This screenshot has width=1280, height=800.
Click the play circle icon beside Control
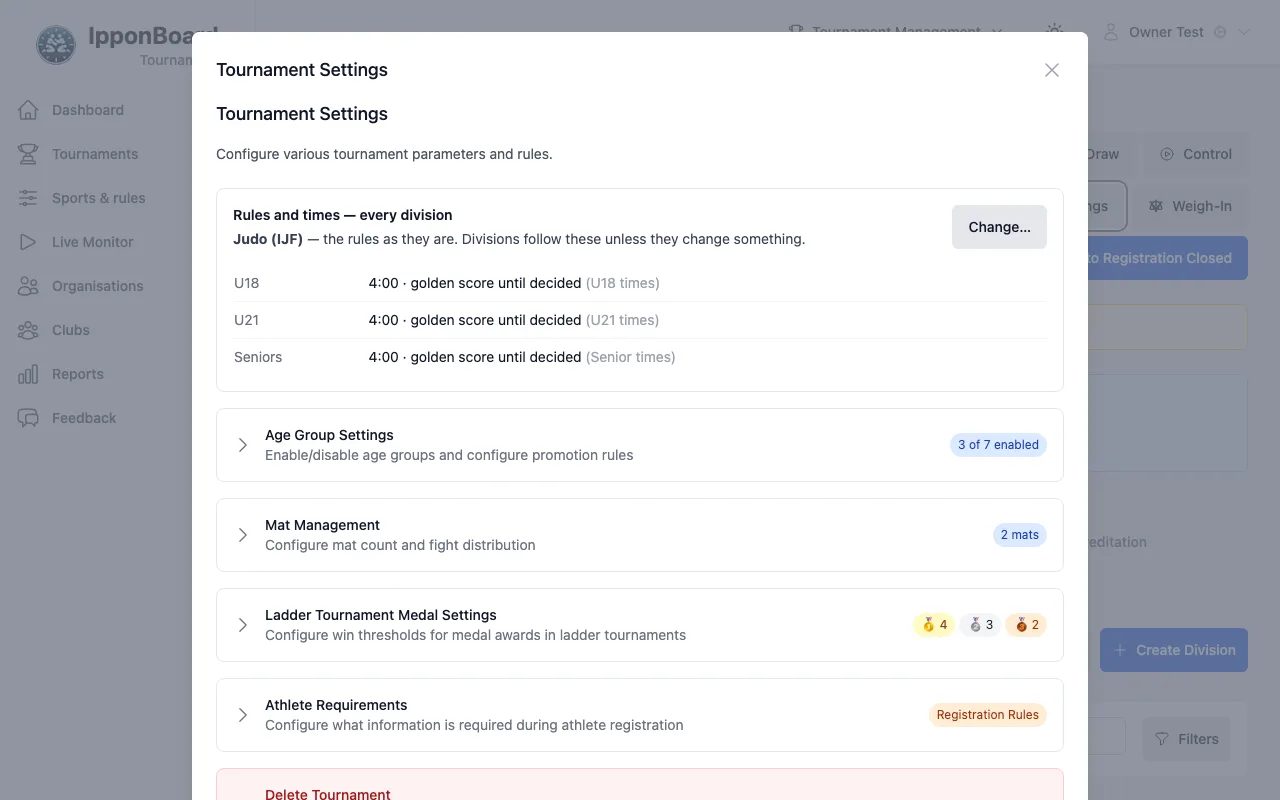click(x=1167, y=154)
